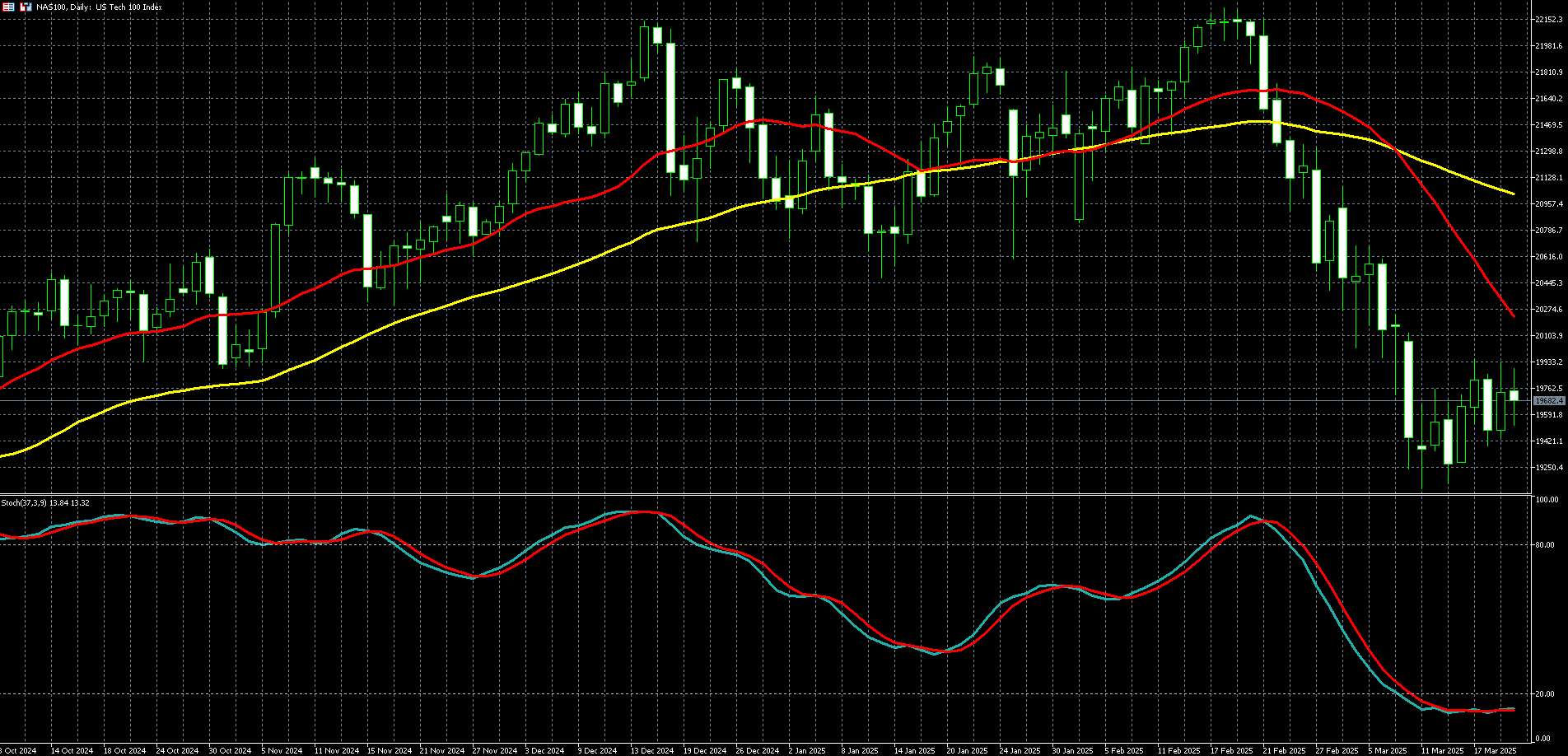1568x756 pixels.
Task: Open the One Click Trading panel icon
Action: (x=26, y=7)
